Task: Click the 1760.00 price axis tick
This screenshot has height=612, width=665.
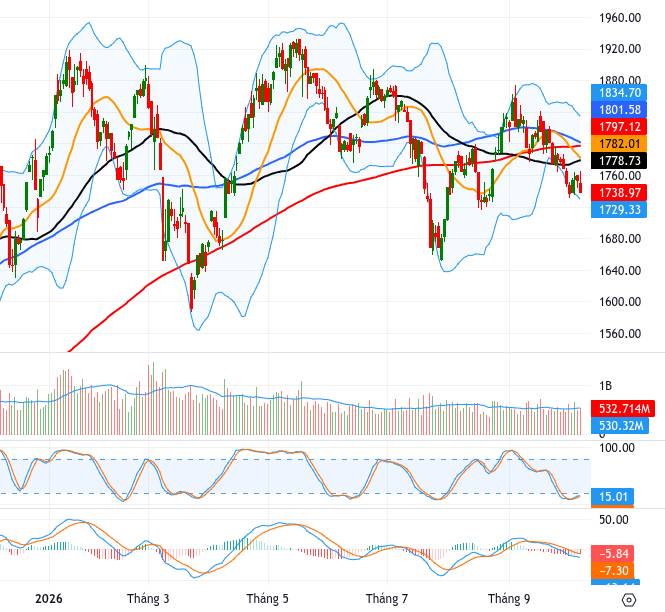Action: [x=620, y=176]
